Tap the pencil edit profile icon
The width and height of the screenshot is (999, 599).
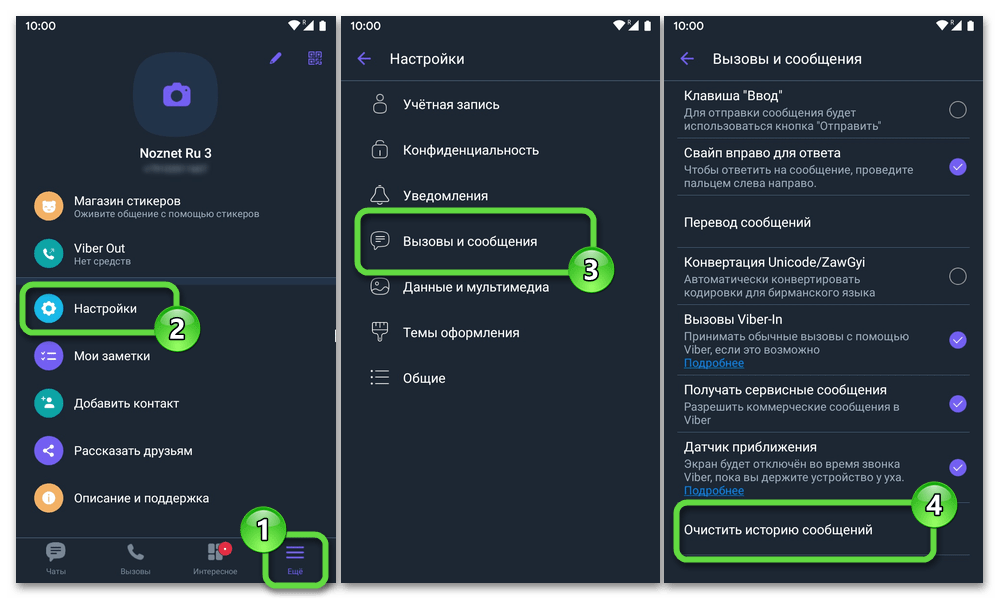[x=275, y=59]
